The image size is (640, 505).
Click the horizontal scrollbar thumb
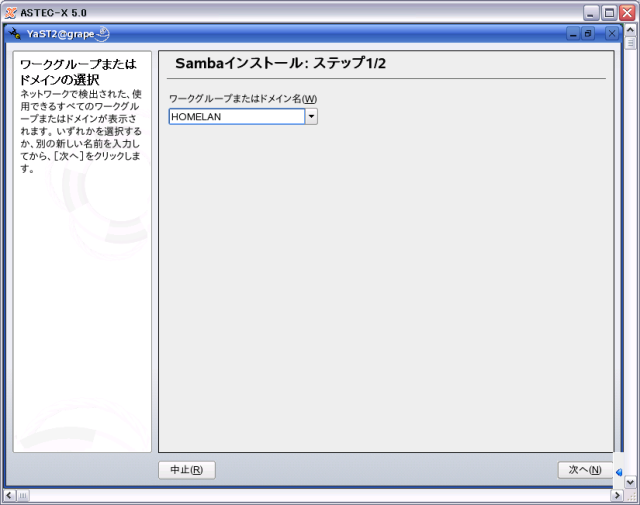tap(22, 496)
